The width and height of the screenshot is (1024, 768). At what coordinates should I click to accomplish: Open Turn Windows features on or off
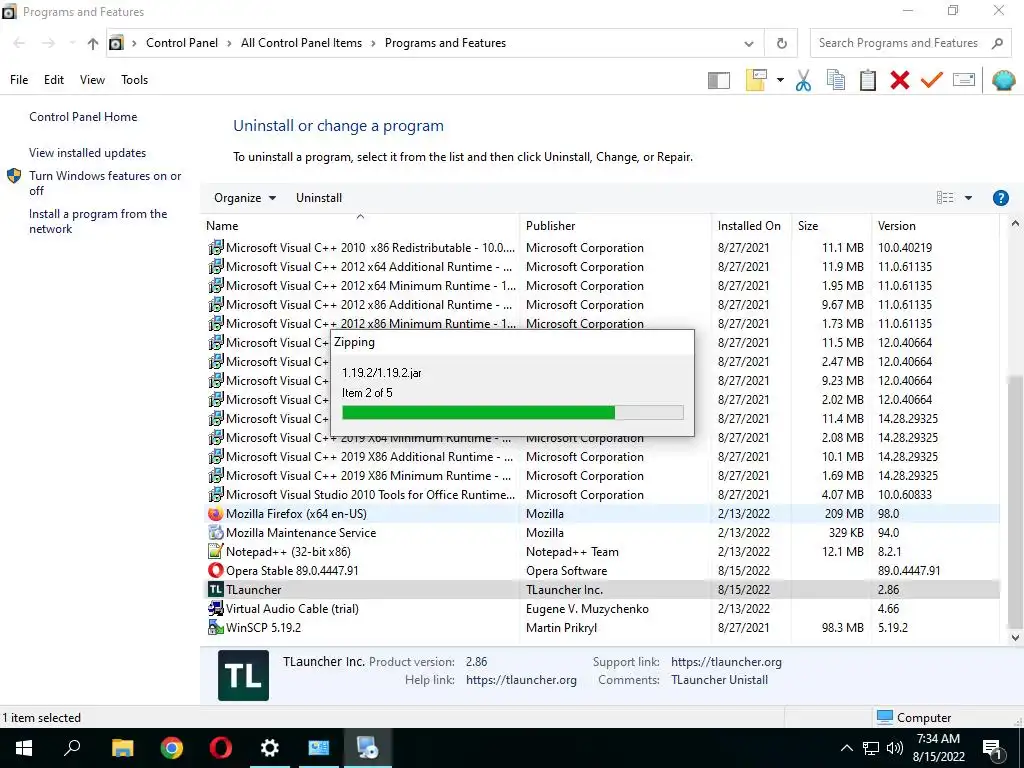pyautogui.click(x=105, y=183)
